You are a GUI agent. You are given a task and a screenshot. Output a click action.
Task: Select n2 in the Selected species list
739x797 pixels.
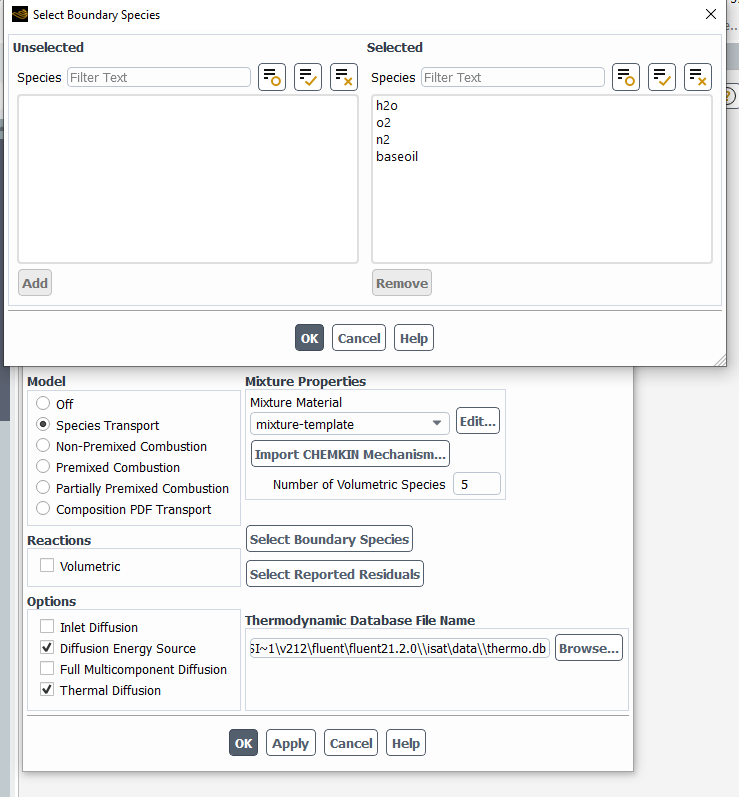coord(383,139)
